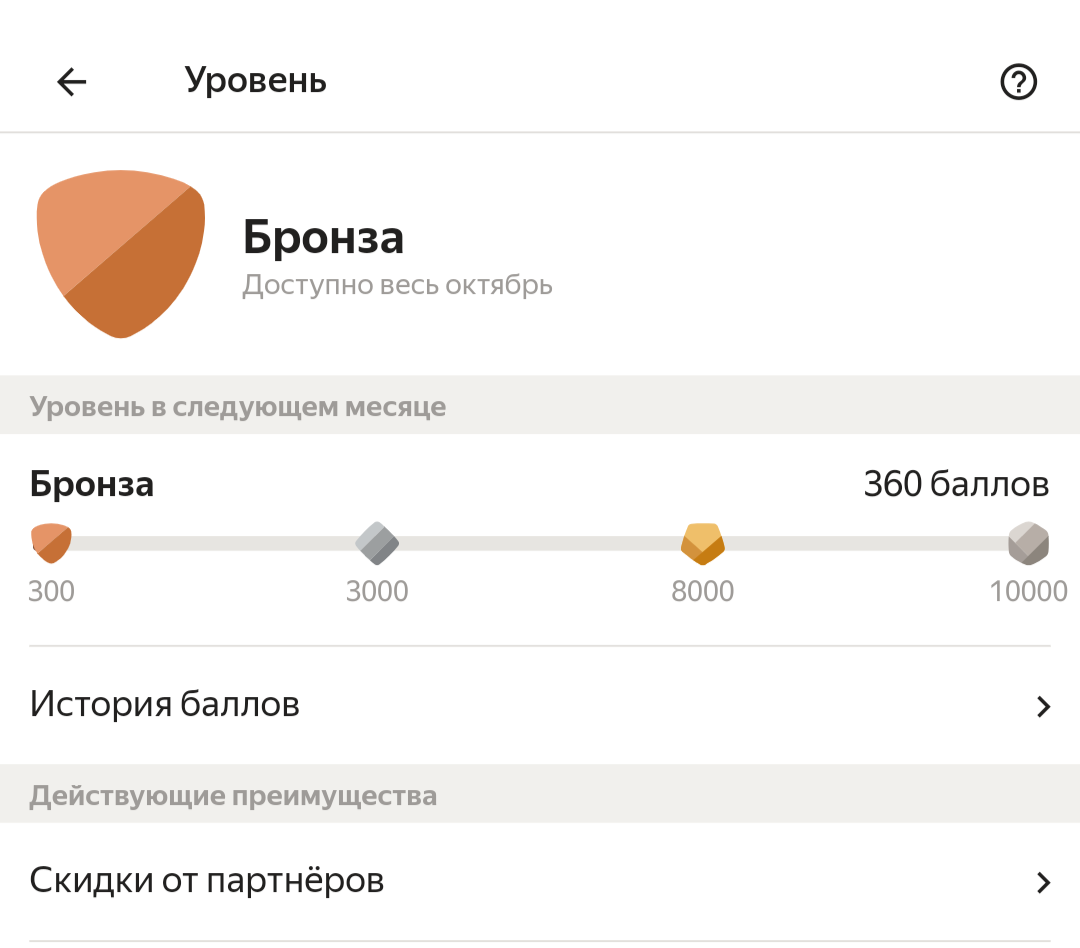The width and height of the screenshot is (1080, 948).
Task: Tap the gold level marker at 8000
Action: [x=702, y=543]
